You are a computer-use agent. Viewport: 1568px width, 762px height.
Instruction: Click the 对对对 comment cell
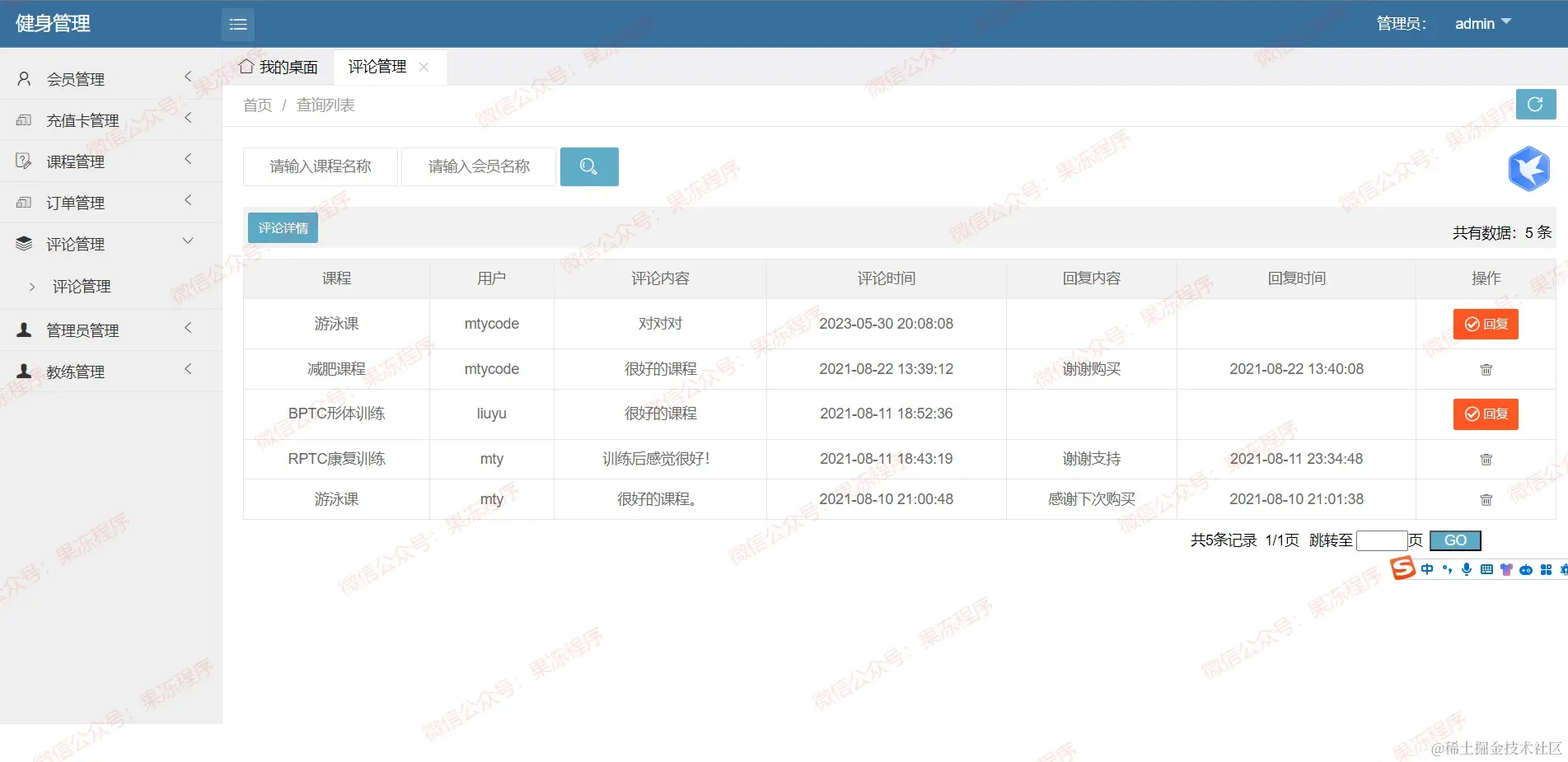660,324
